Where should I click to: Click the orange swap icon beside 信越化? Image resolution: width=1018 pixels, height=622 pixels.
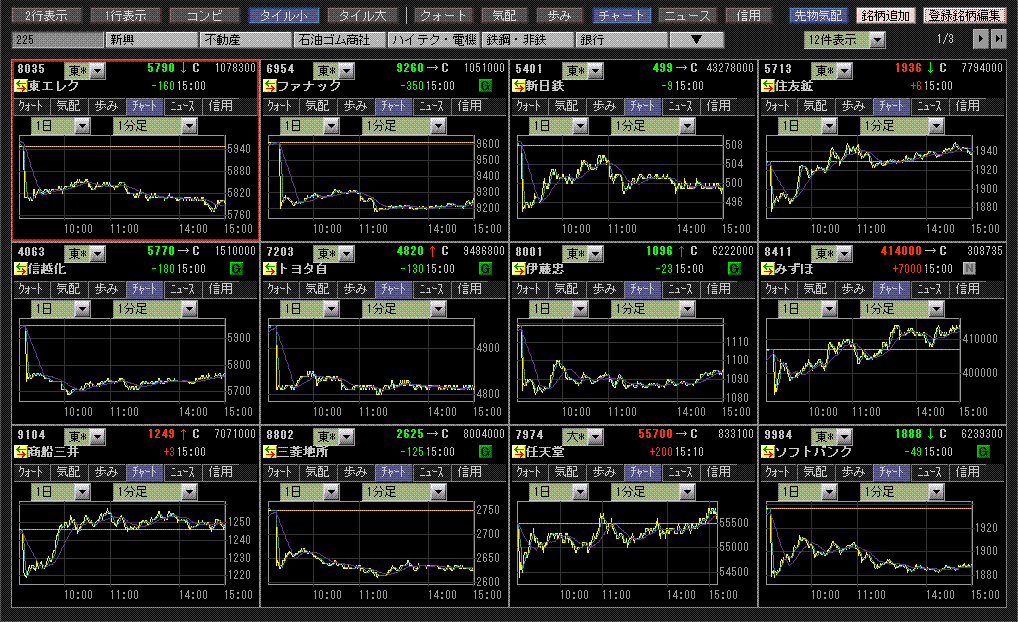click(x=21, y=269)
